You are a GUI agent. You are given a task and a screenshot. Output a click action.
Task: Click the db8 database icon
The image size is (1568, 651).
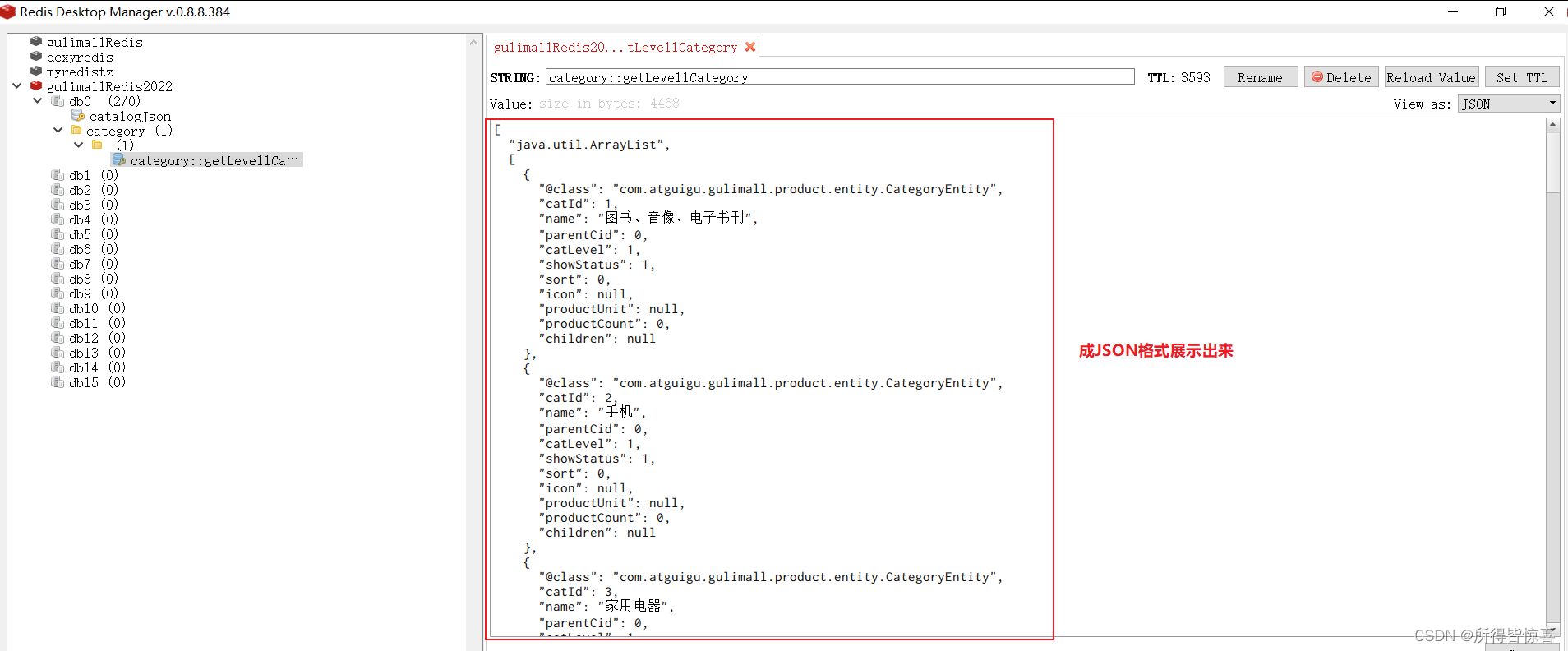coord(58,279)
